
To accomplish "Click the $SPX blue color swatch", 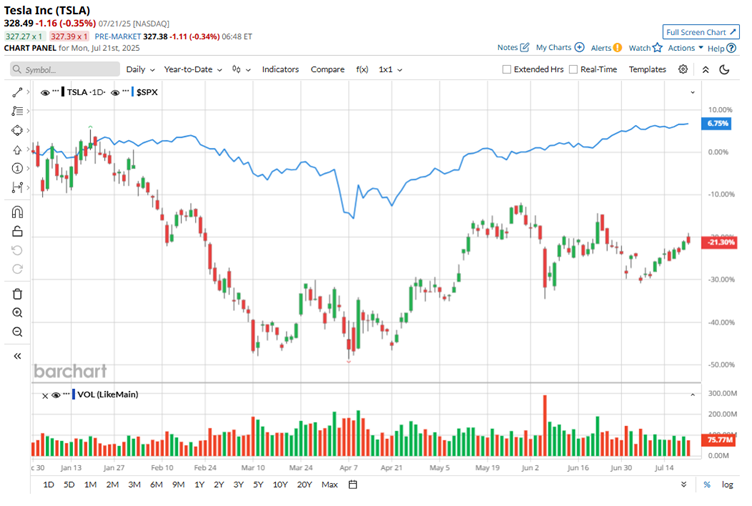I will pyautogui.click(x=132, y=92).
